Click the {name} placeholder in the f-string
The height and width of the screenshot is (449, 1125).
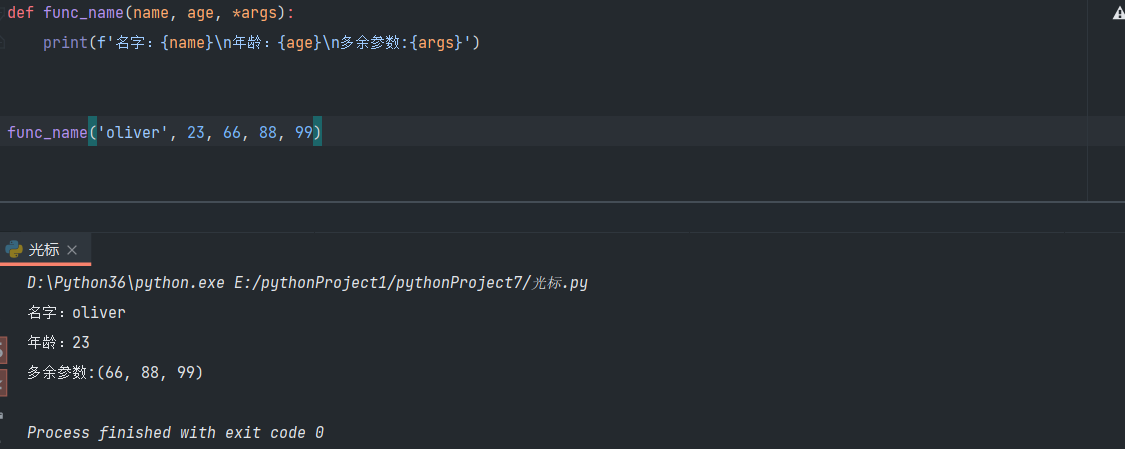click(x=187, y=43)
